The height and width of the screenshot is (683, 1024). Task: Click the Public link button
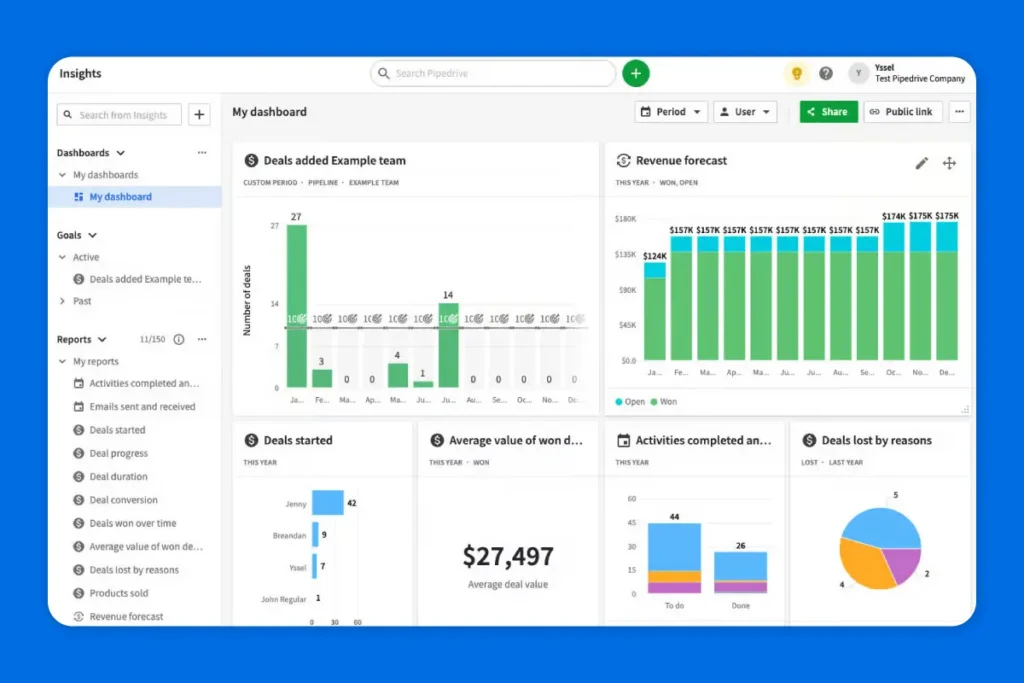pos(903,112)
